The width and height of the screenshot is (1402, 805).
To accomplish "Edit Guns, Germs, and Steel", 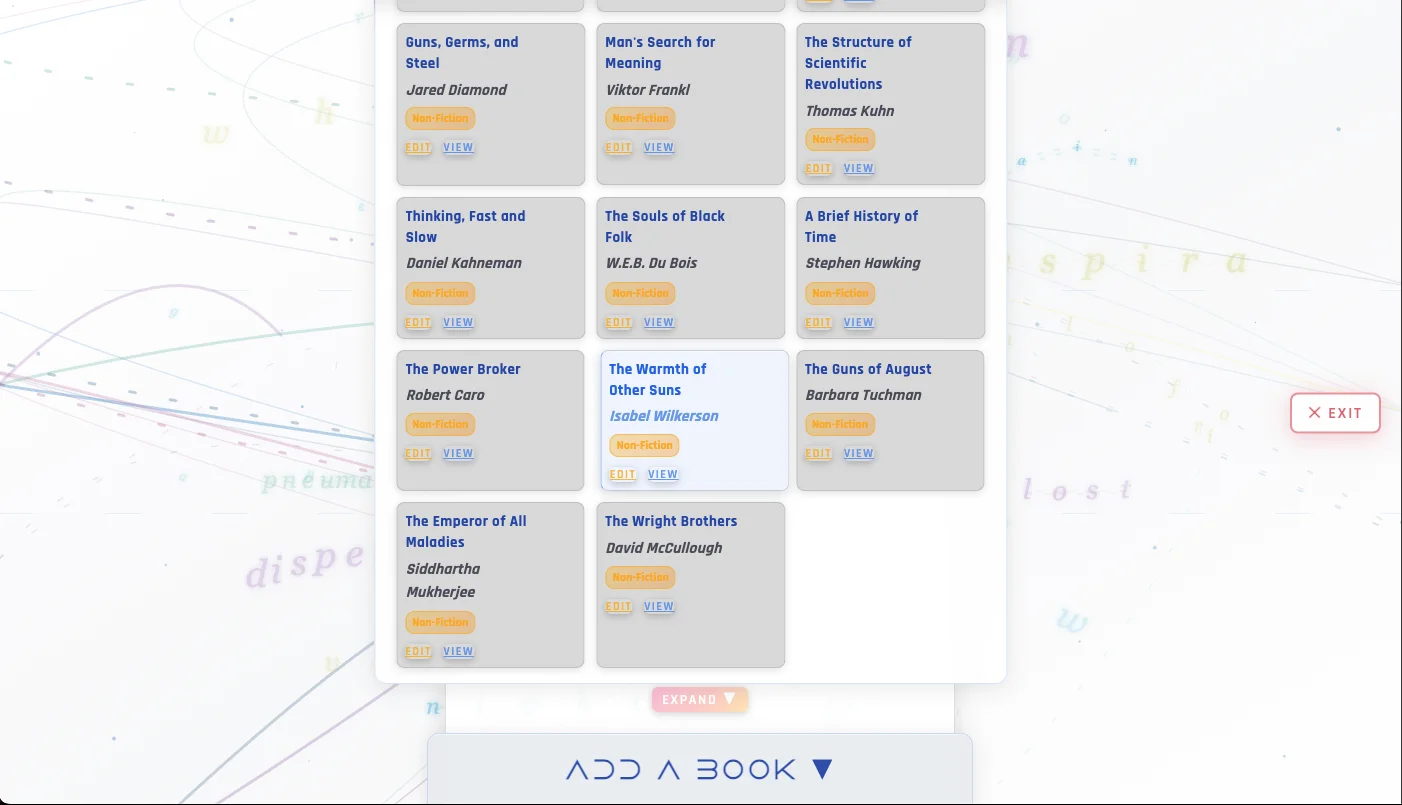I will click(x=418, y=147).
